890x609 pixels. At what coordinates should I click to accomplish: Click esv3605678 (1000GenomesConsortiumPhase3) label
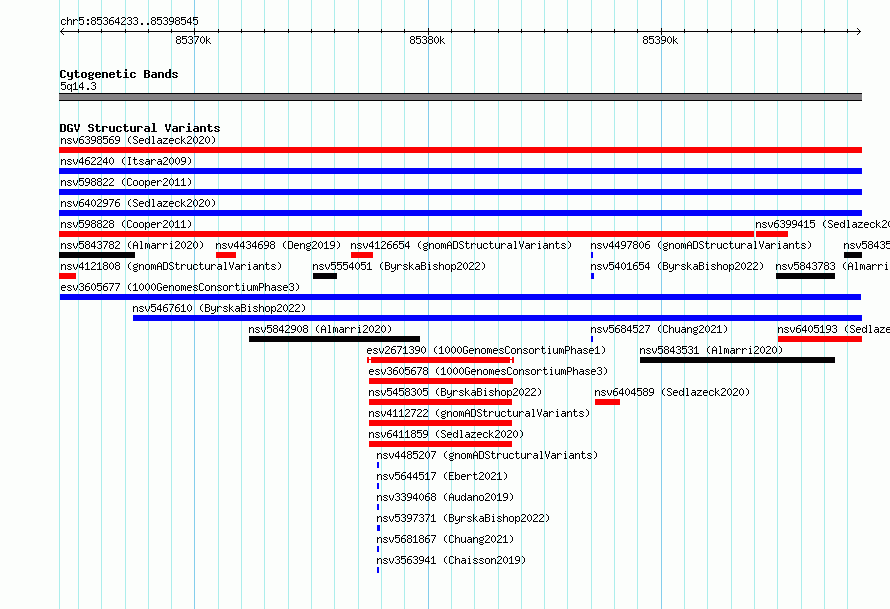(488, 371)
